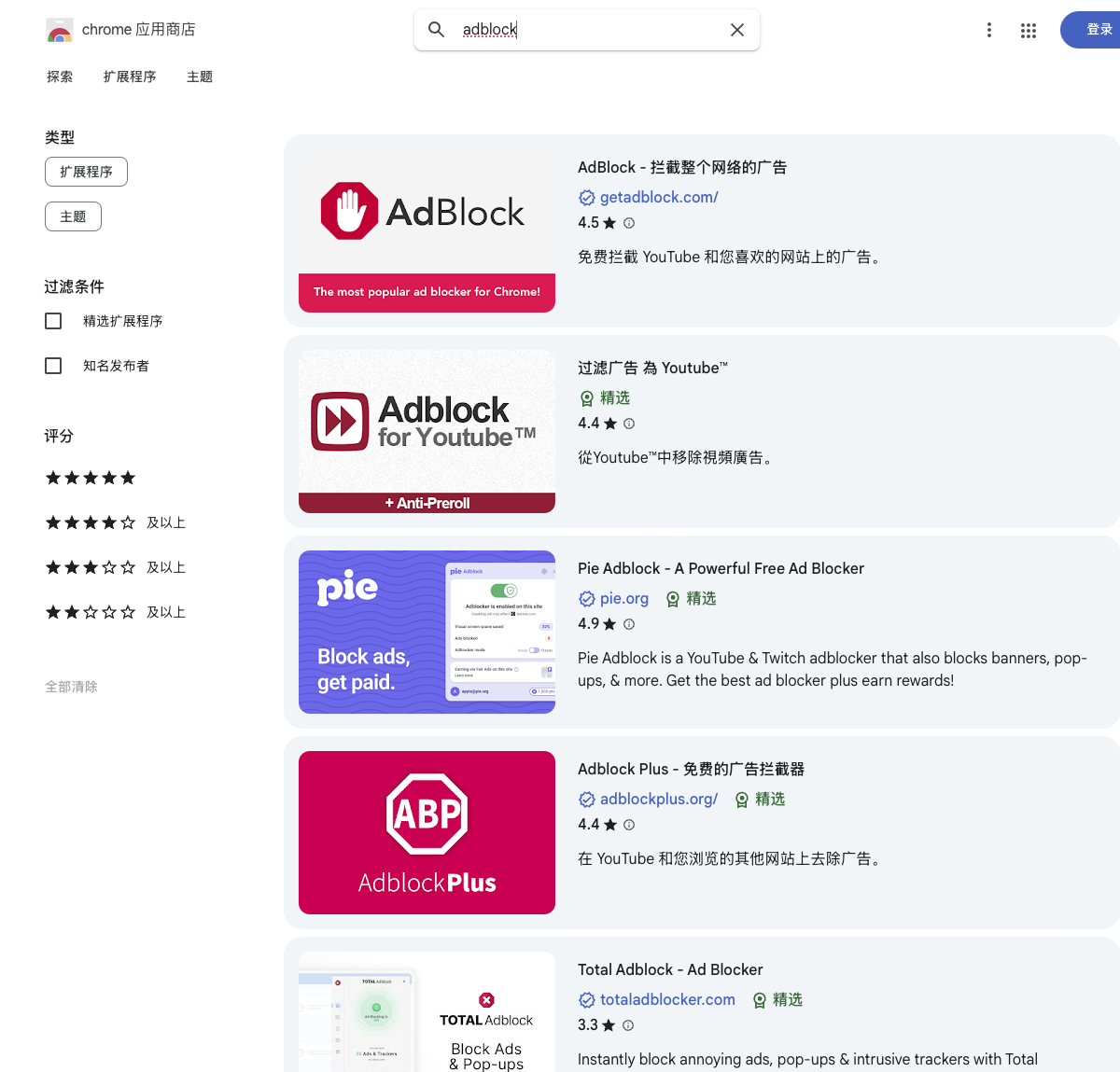Viewport: 1120px width, 1072px height.
Task: Click the magnifier icon in the search bar
Action: (436, 29)
